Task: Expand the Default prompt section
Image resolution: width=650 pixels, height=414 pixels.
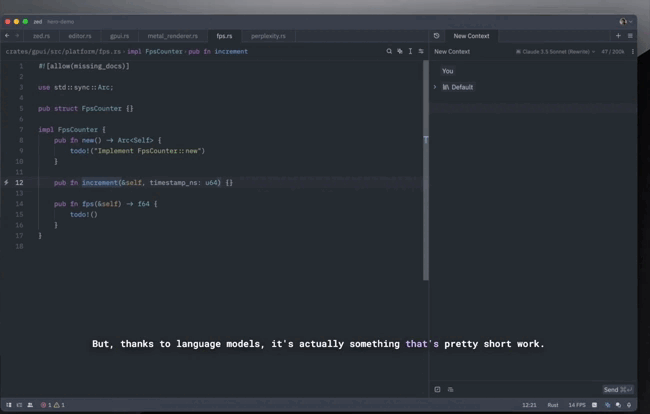Action: (x=435, y=87)
